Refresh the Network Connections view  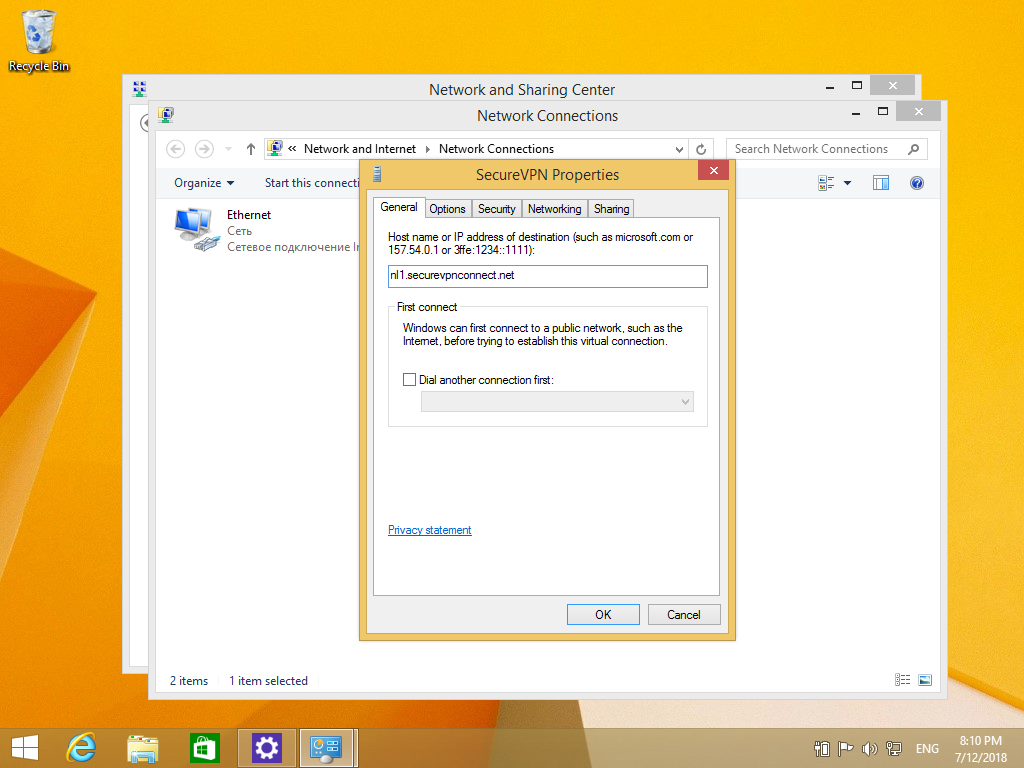[x=701, y=149]
